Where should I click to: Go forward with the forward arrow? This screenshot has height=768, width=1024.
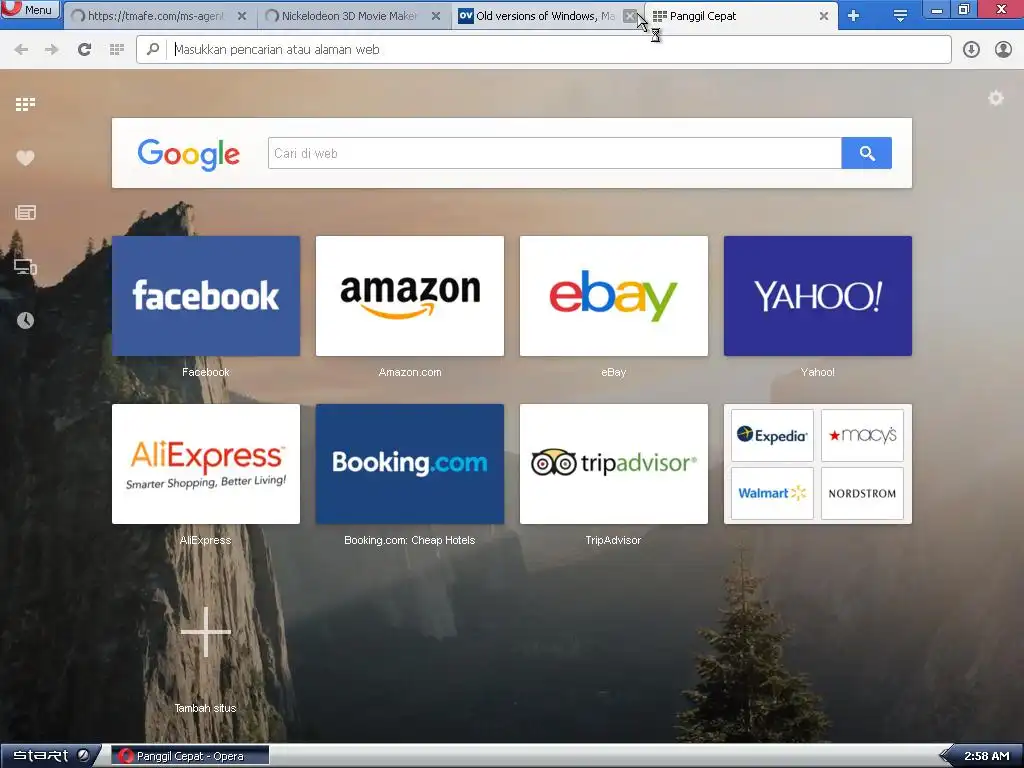pos(52,49)
